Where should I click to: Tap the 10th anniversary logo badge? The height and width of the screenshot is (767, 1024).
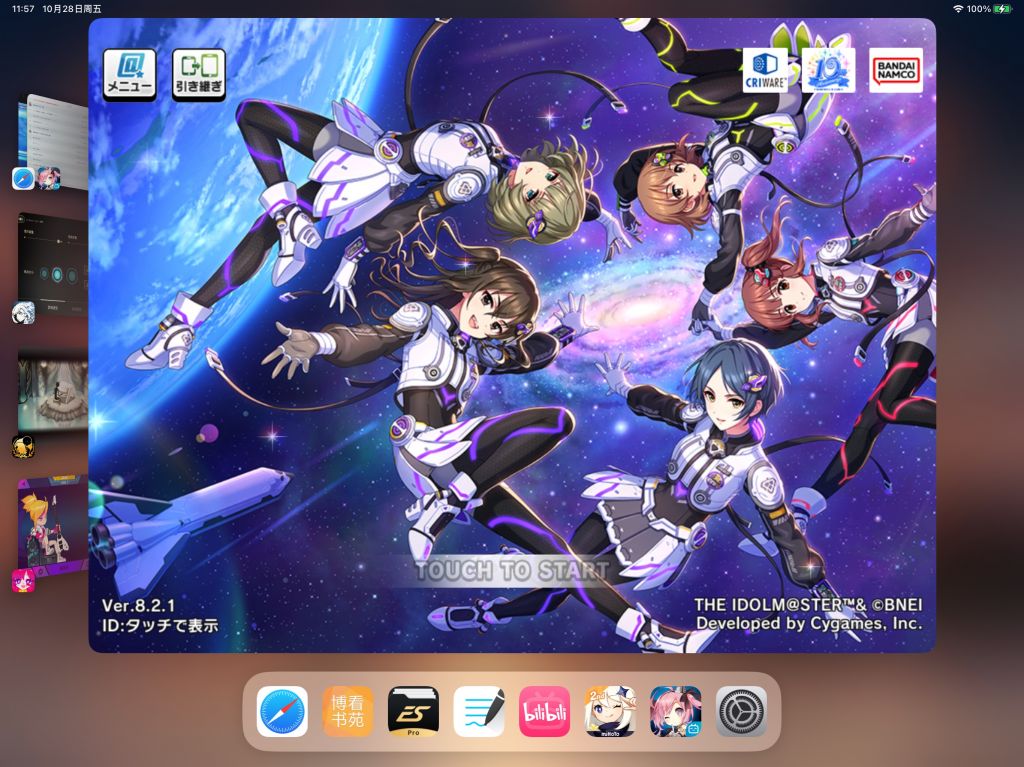[828, 70]
